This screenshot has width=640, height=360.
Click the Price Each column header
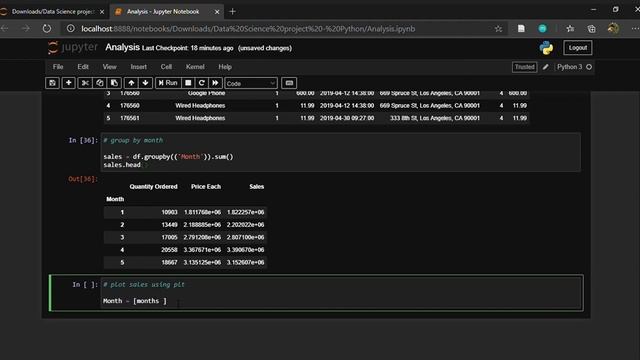[x=206, y=187]
